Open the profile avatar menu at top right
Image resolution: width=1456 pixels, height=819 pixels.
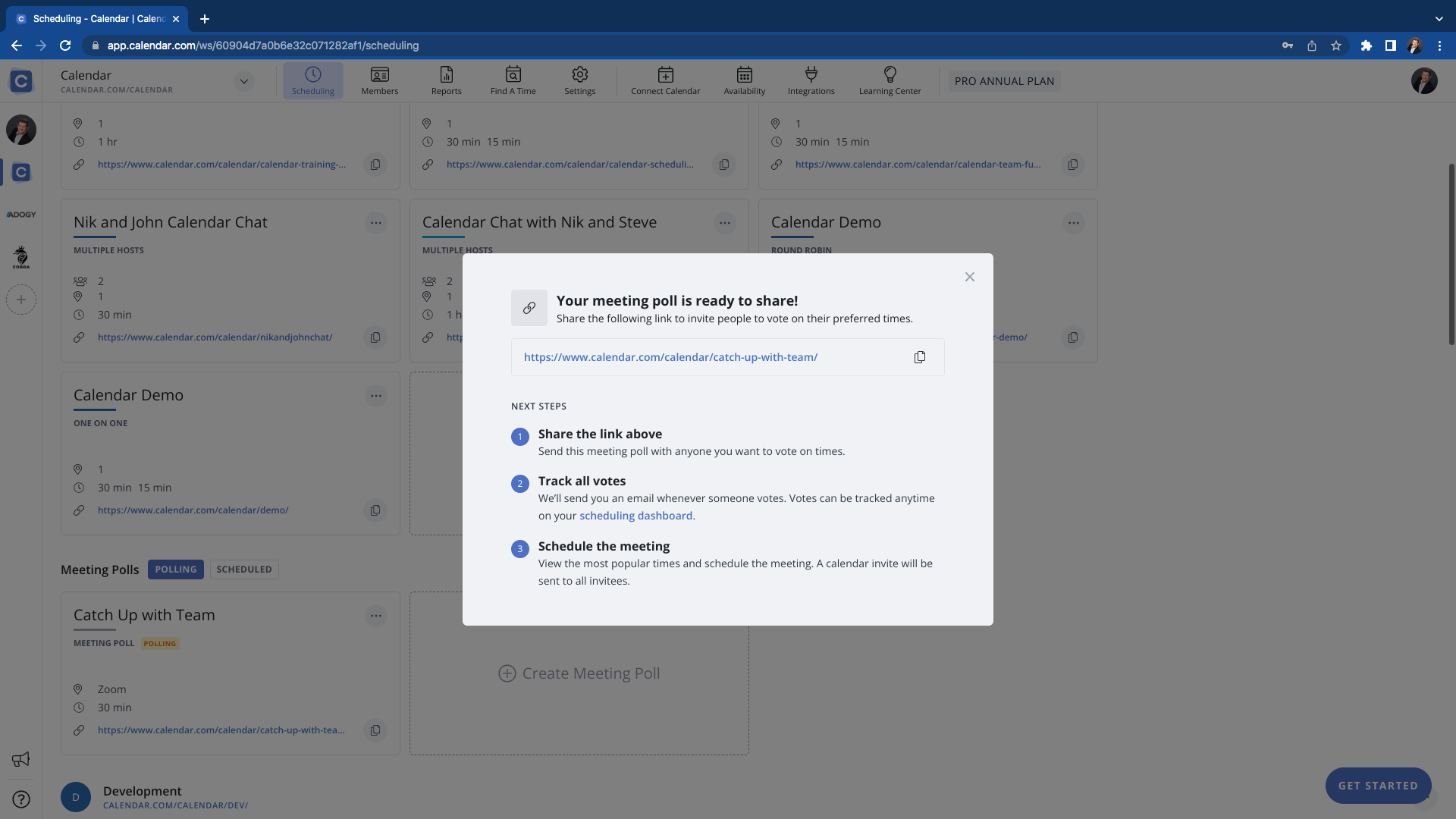pyautogui.click(x=1424, y=81)
